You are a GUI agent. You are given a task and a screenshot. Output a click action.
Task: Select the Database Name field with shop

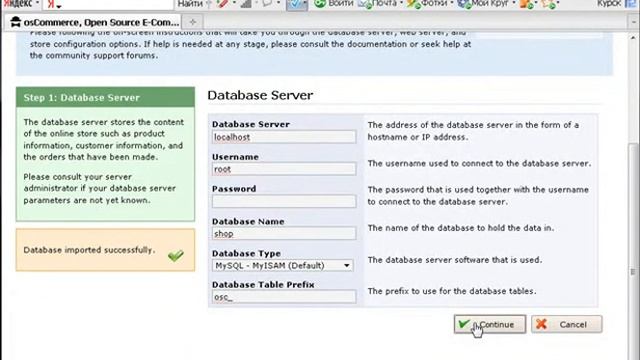pyautogui.click(x=284, y=233)
